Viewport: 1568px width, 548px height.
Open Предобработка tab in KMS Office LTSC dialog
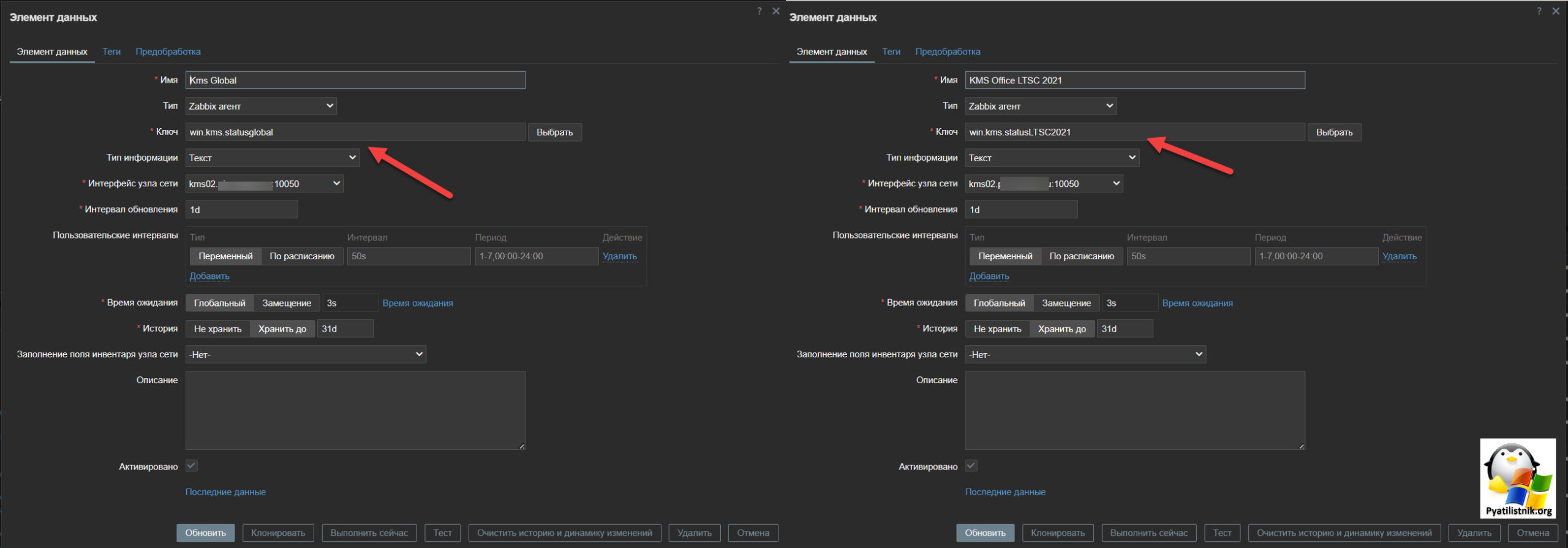point(948,51)
